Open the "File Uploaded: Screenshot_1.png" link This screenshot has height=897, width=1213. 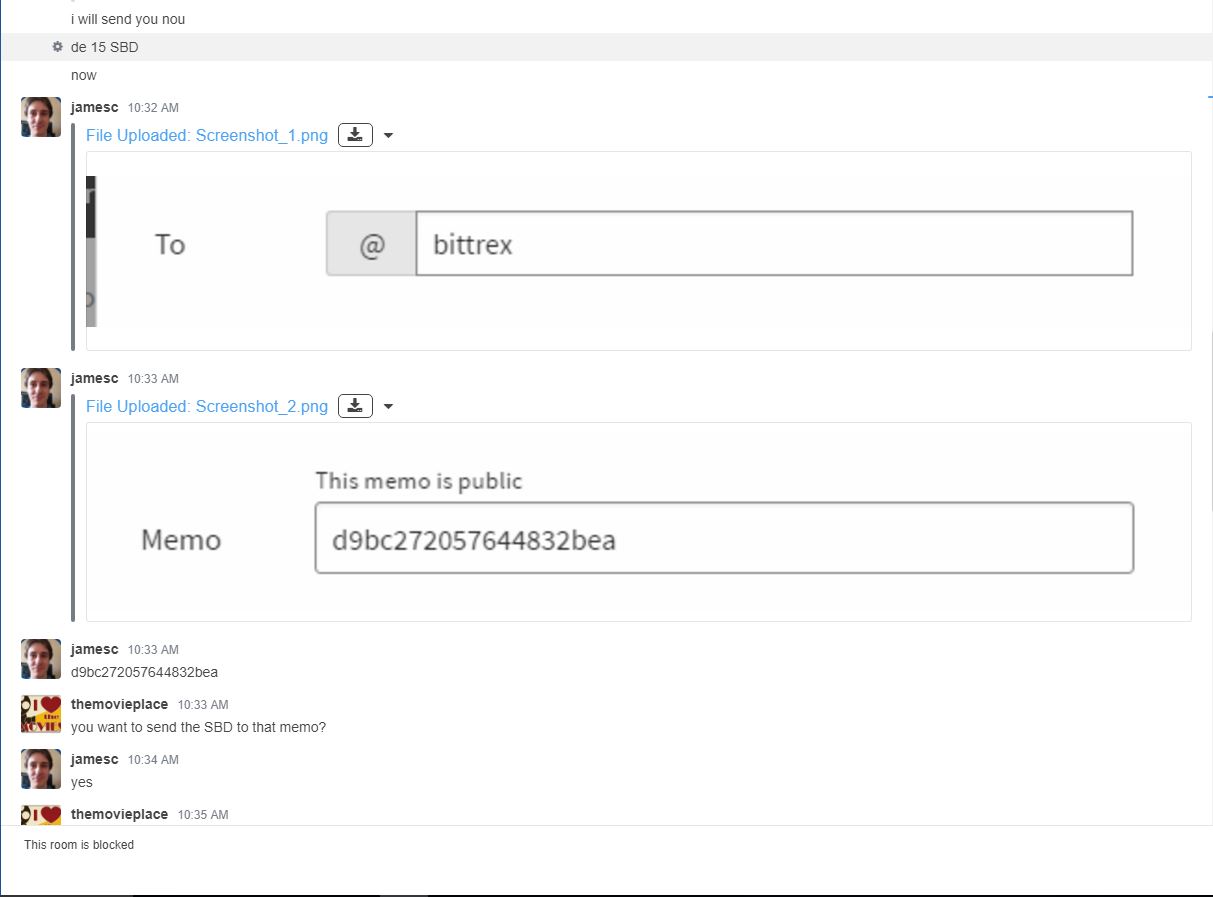207,136
